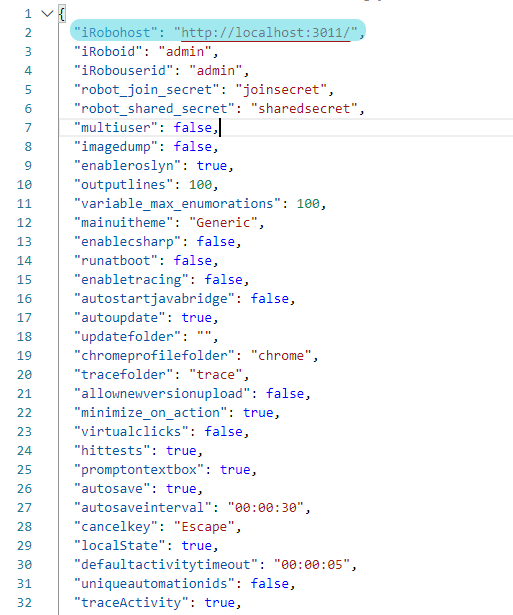Click the 100 value of "outputlines"
This screenshot has width=513, height=615.
click(200, 185)
